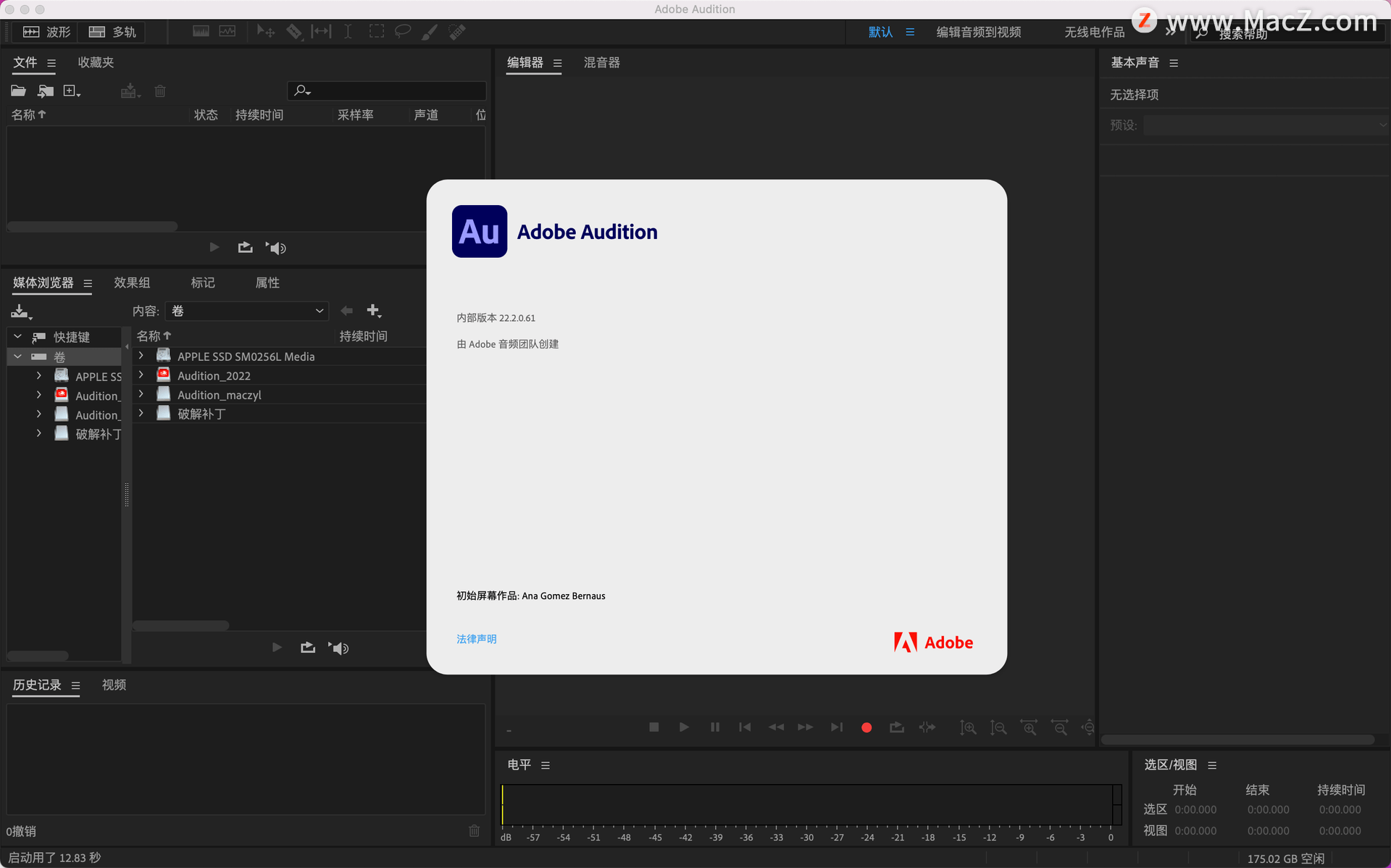Click the Rewind button
The image size is (1391, 868).
coord(776,727)
